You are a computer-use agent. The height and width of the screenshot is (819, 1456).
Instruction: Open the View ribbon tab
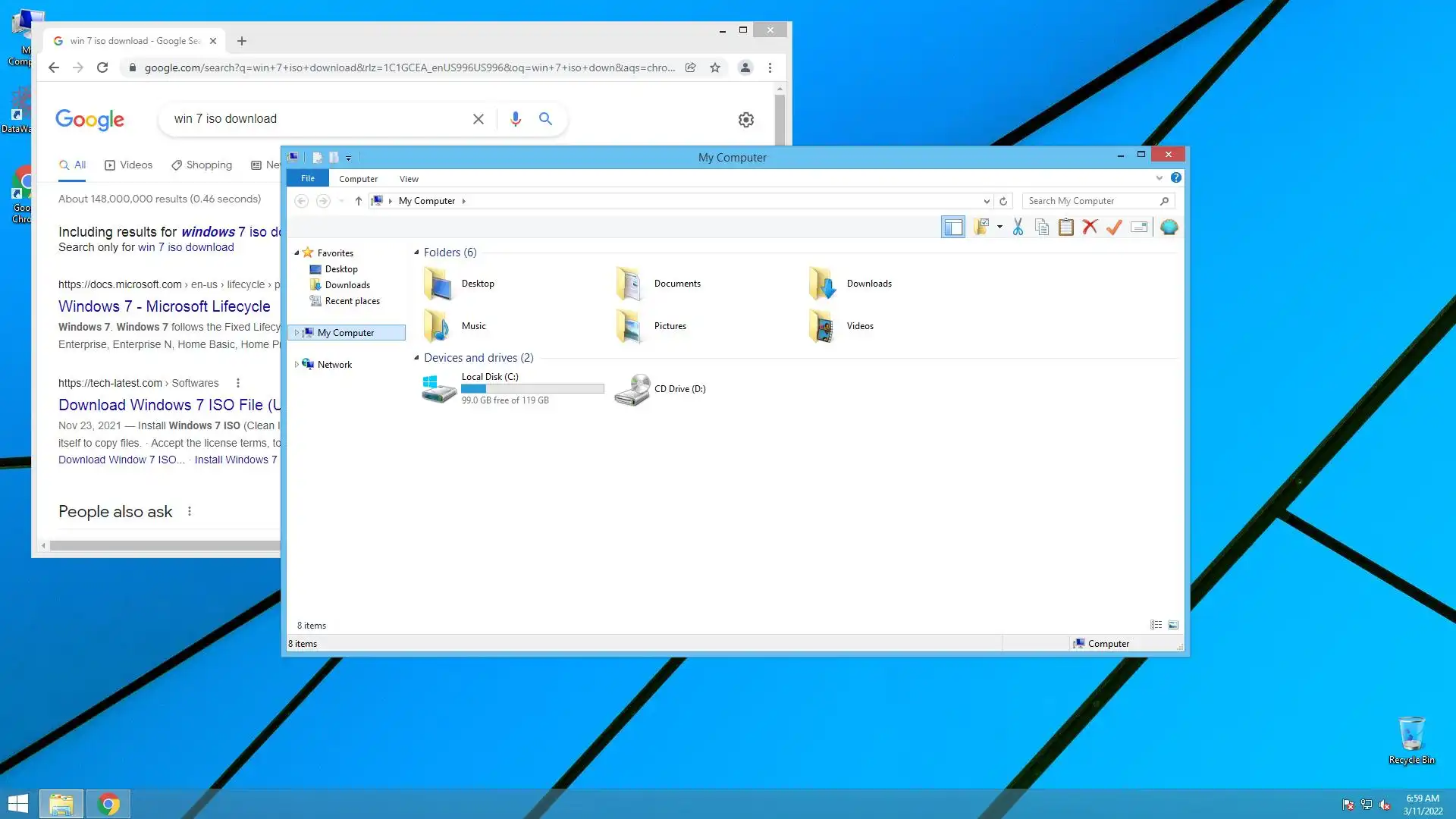pos(409,179)
